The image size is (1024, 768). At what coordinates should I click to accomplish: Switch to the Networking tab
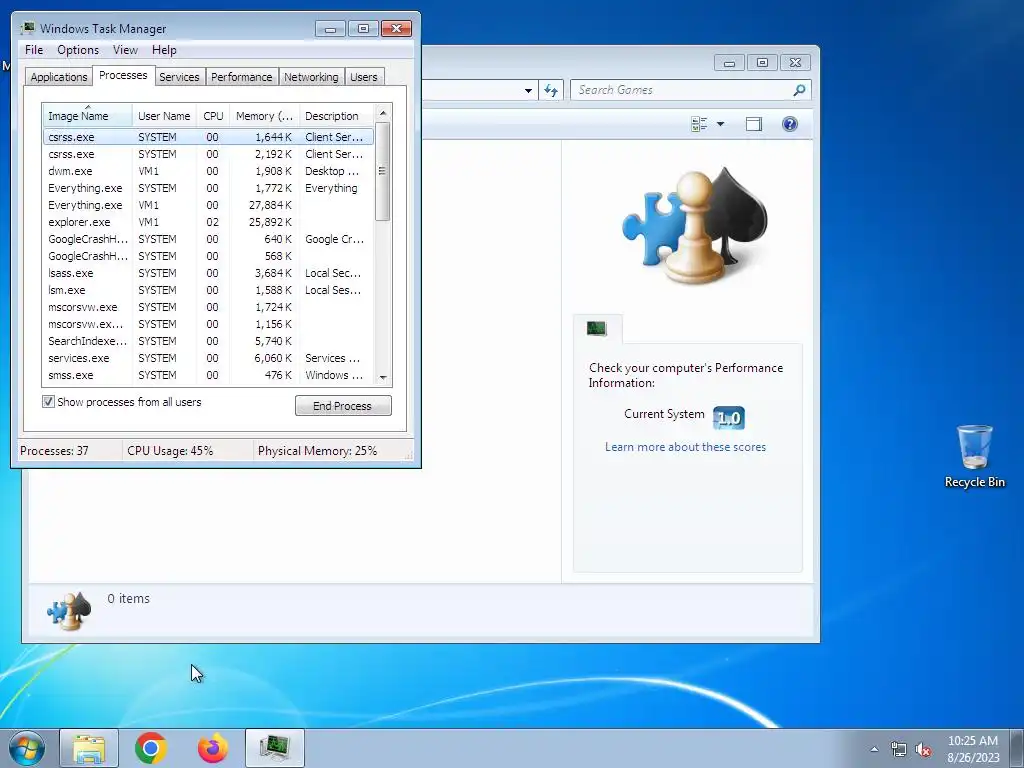pyautogui.click(x=311, y=77)
